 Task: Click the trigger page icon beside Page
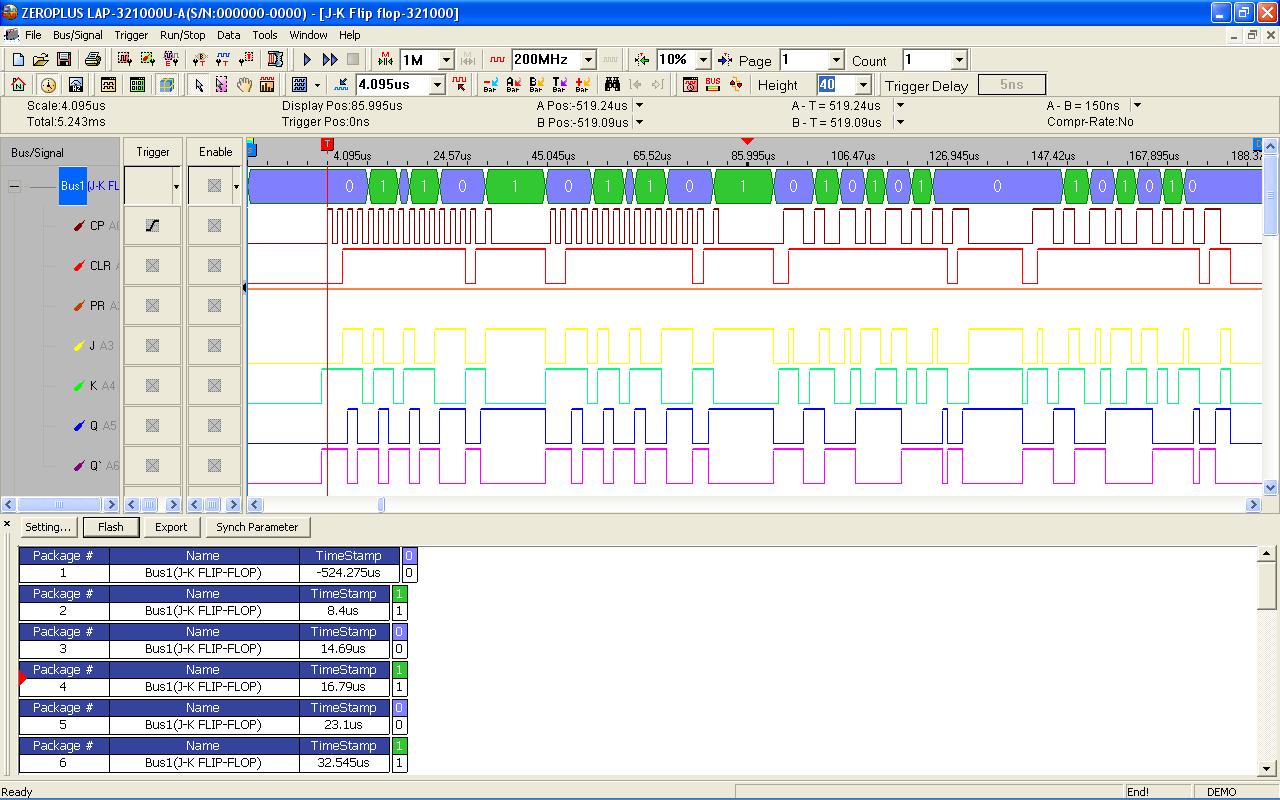tap(725, 60)
